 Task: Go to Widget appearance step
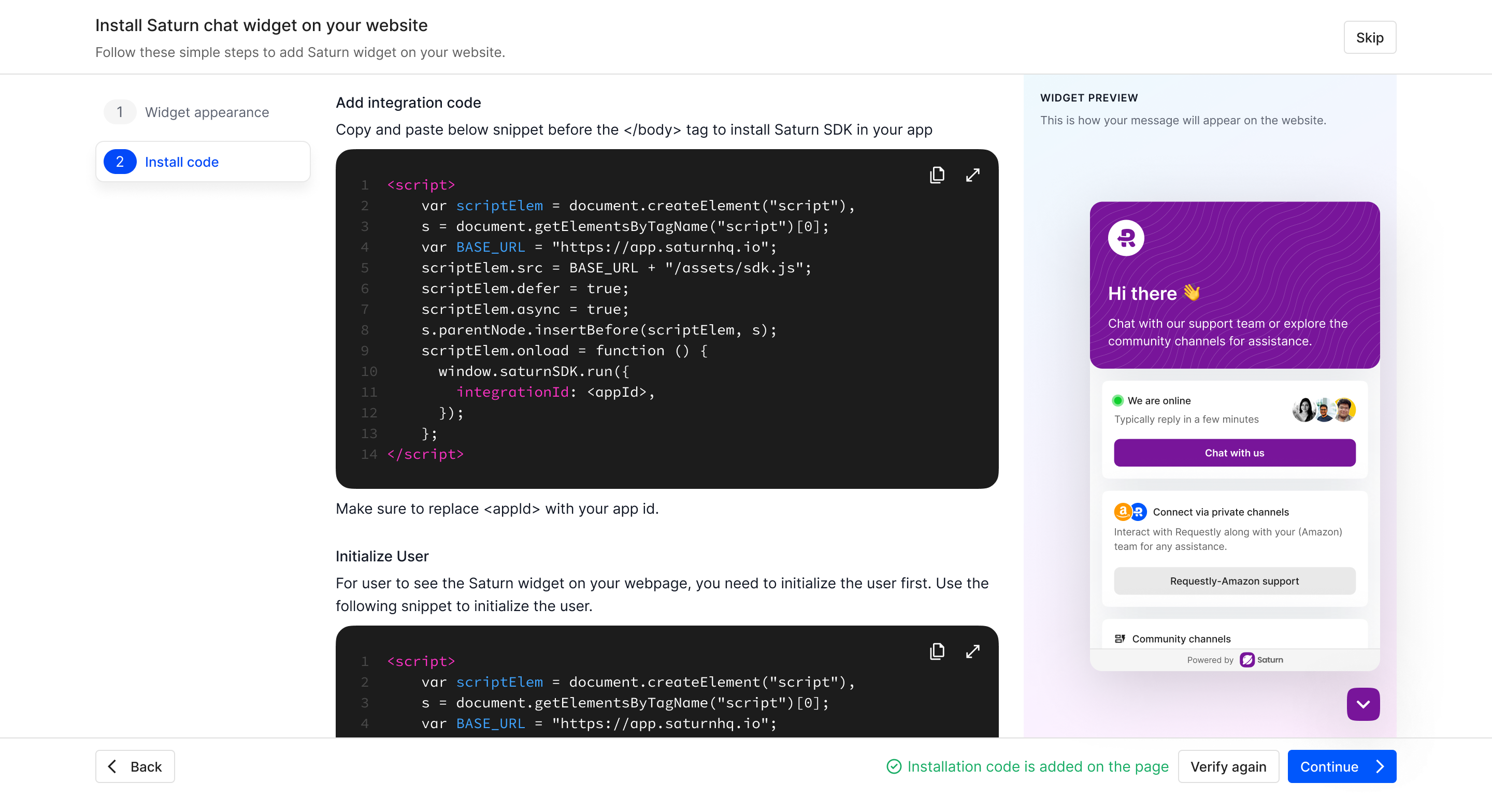coord(203,112)
